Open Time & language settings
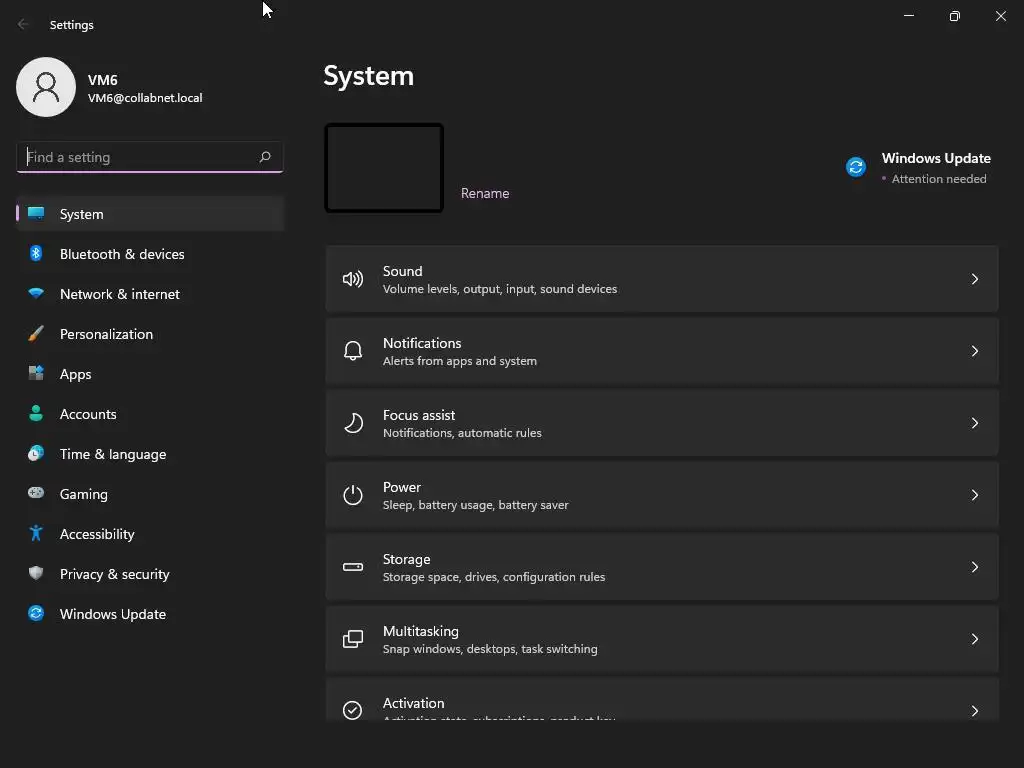Viewport: 1024px width, 768px height. [x=113, y=454]
